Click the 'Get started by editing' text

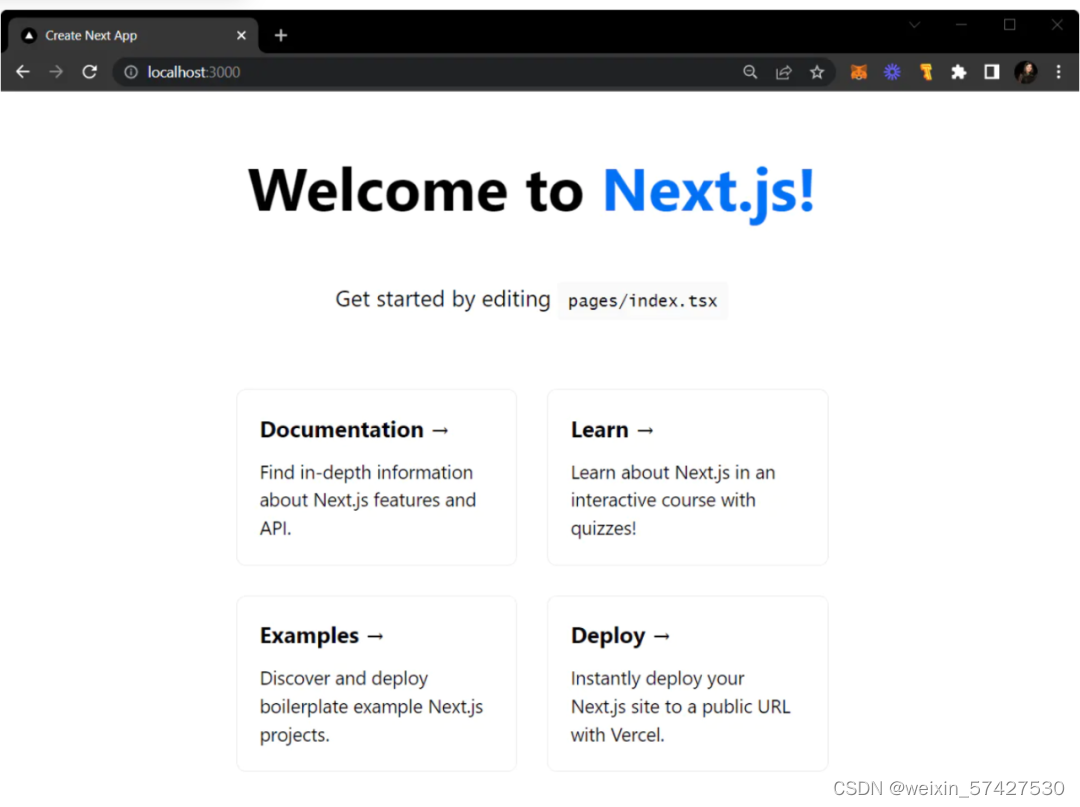click(443, 299)
